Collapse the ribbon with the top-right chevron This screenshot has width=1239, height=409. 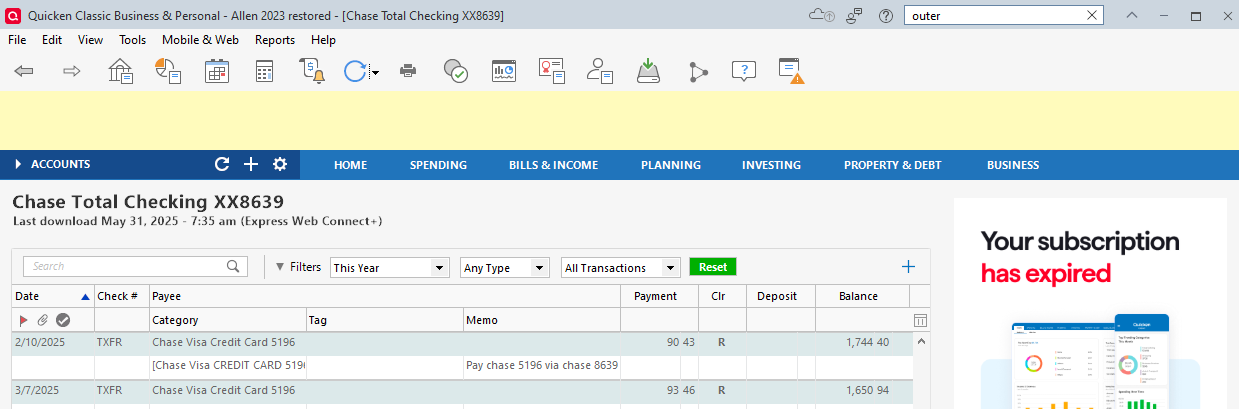1132,15
